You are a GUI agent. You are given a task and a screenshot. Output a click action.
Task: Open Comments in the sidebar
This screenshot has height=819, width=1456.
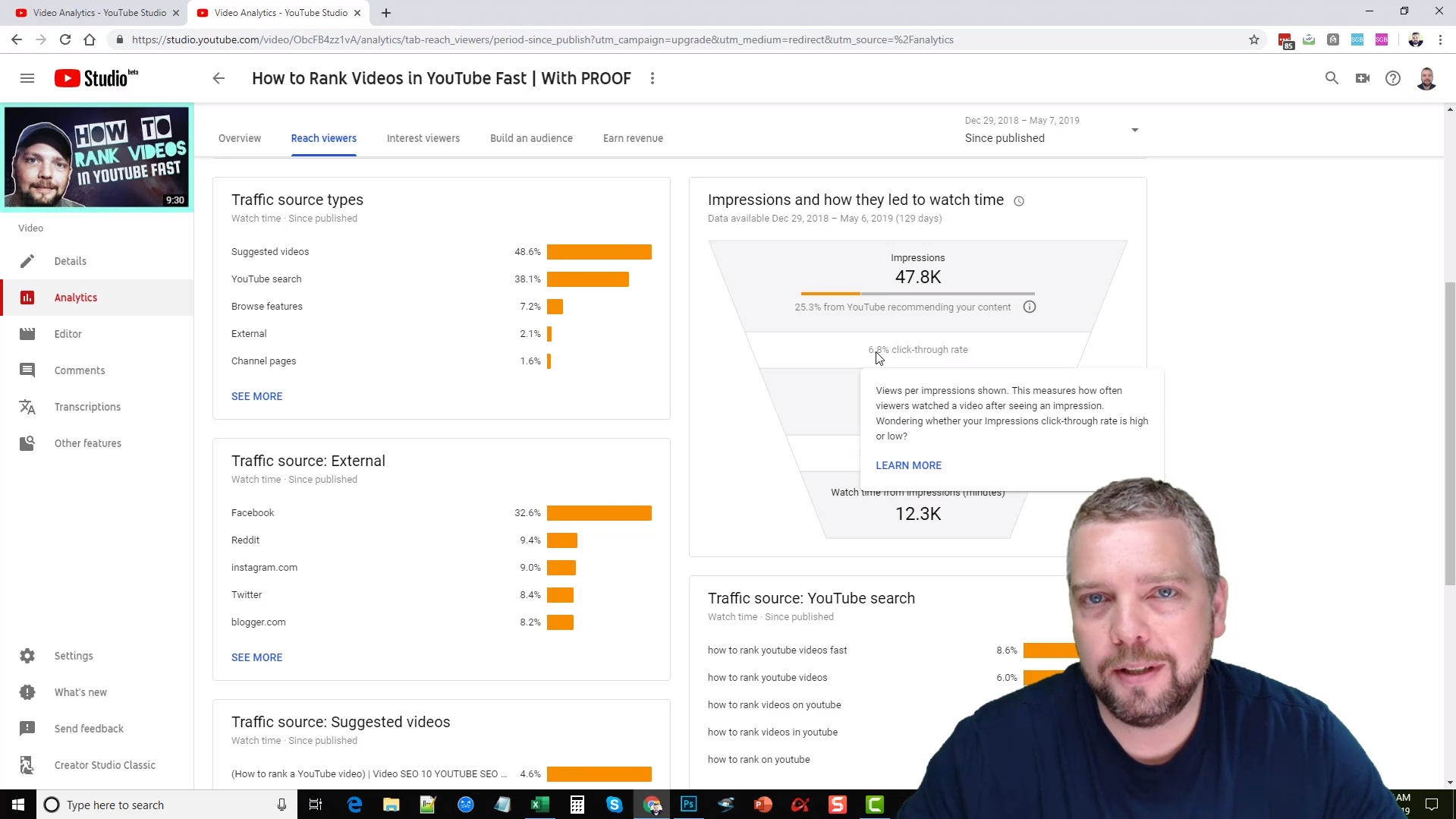(x=97, y=370)
